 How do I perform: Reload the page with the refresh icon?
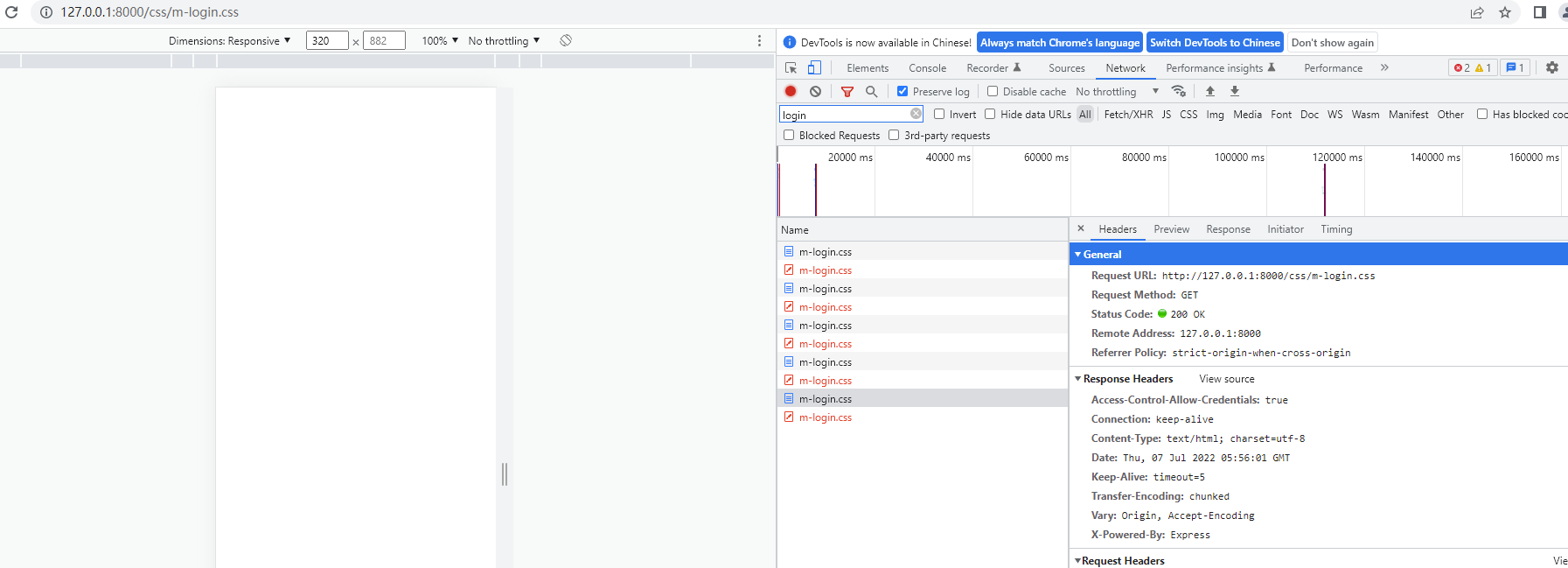tap(11, 12)
